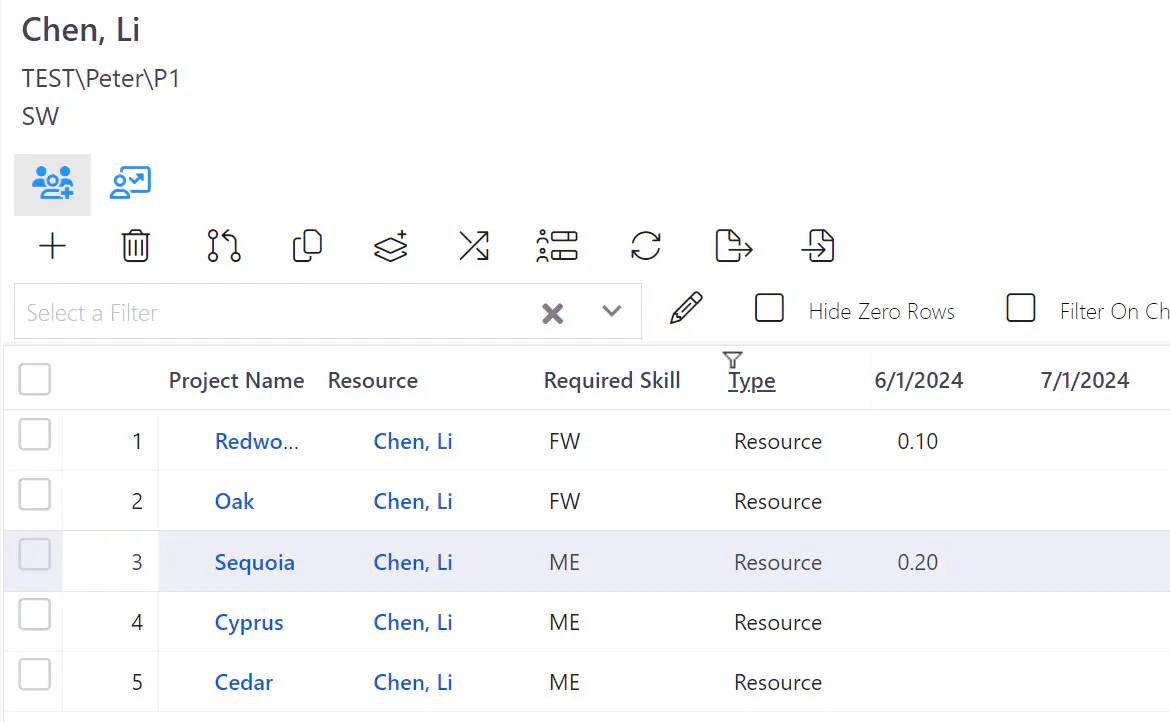Viewport: 1170px width, 722px height.
Task: Switch to the resource chart tab icon
Action: pos(131,183)
